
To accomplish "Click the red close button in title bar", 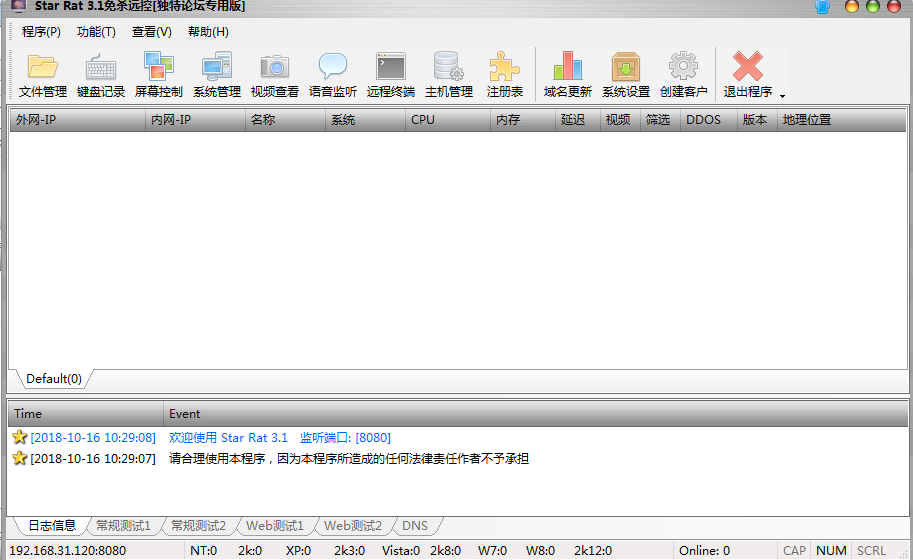I will click(x=894, y=6).
